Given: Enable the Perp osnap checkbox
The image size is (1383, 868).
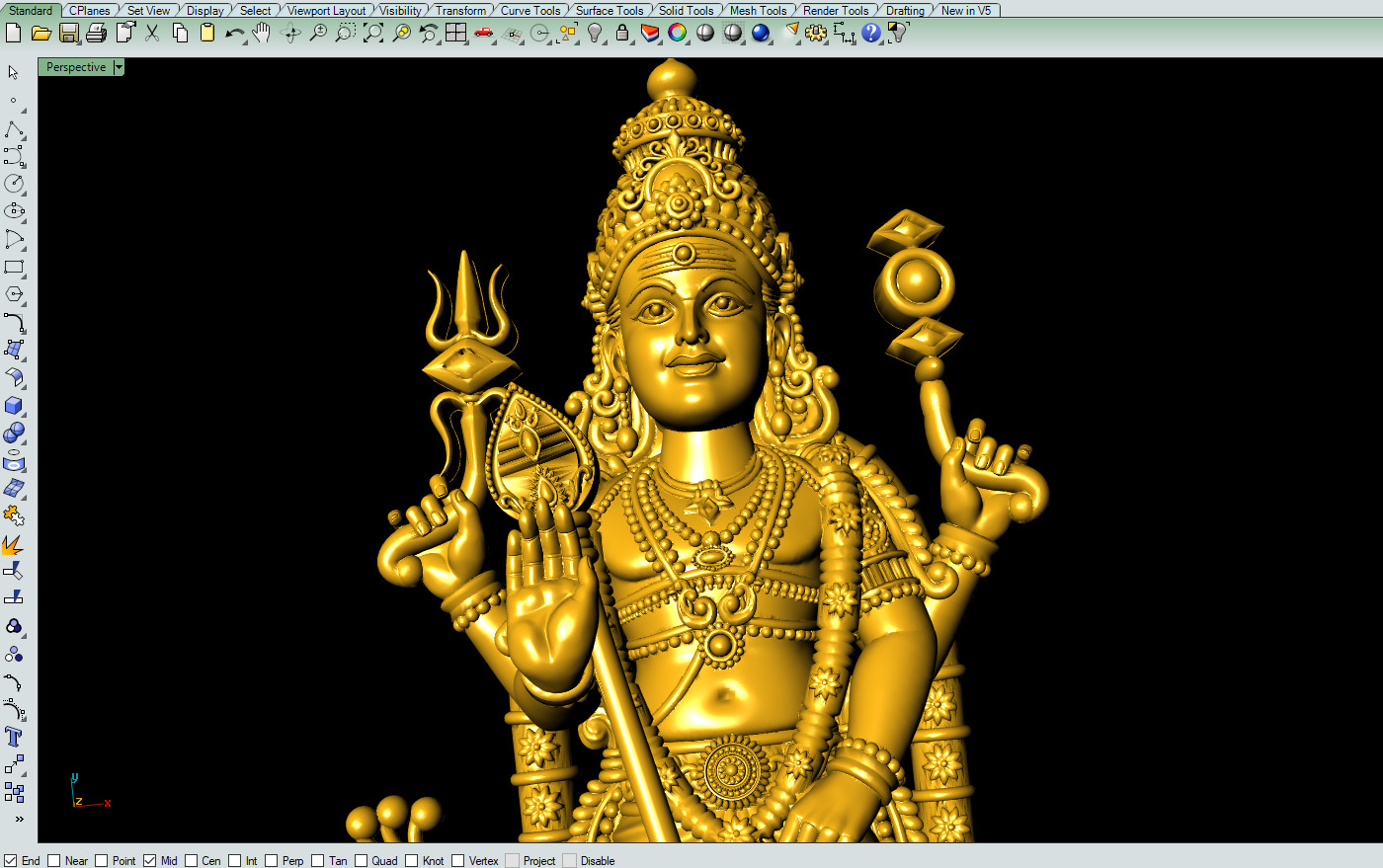Looking at the screenshot, I should 272,861.
